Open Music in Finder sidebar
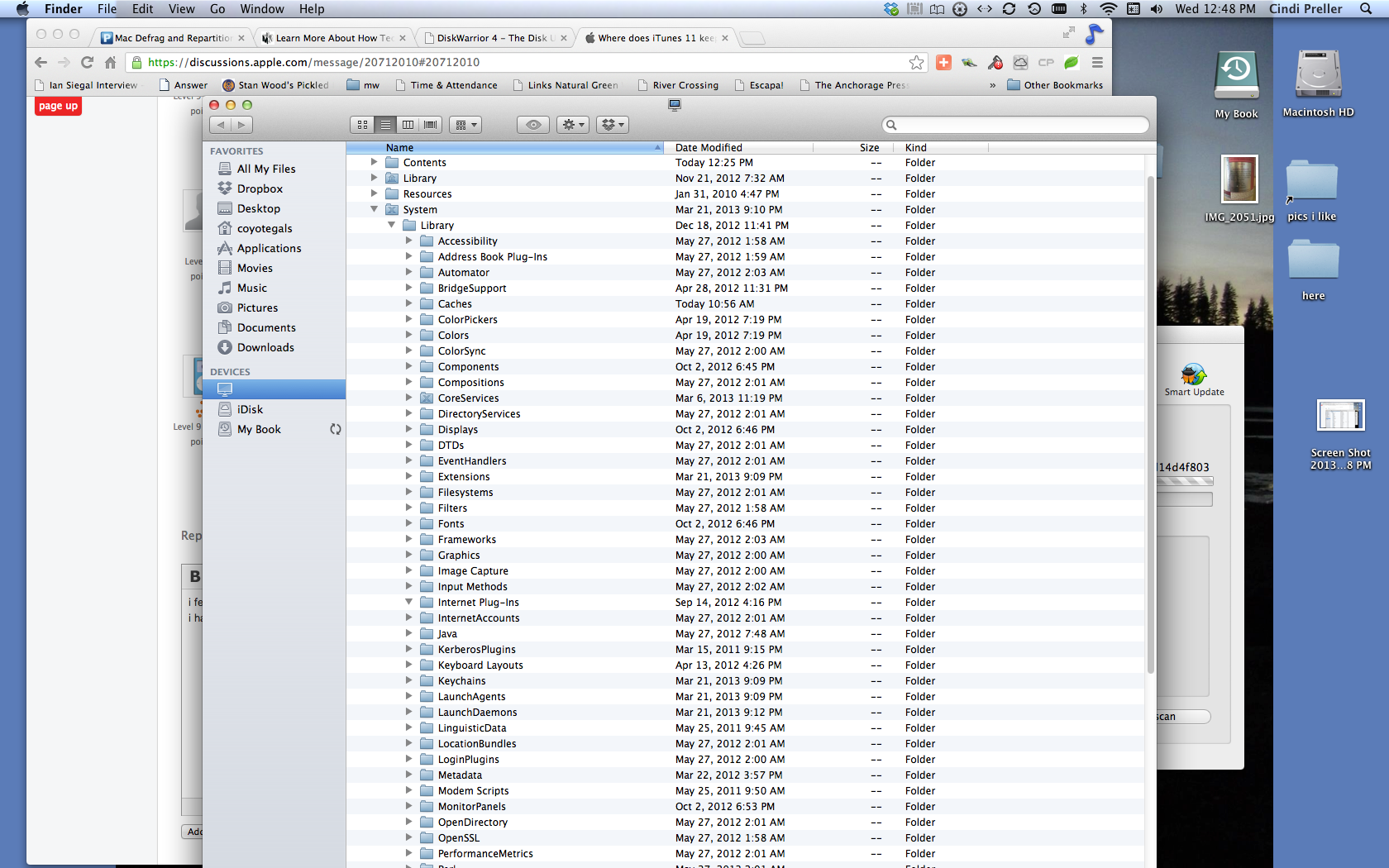The image size is (1389, 868). click(251, 288)
